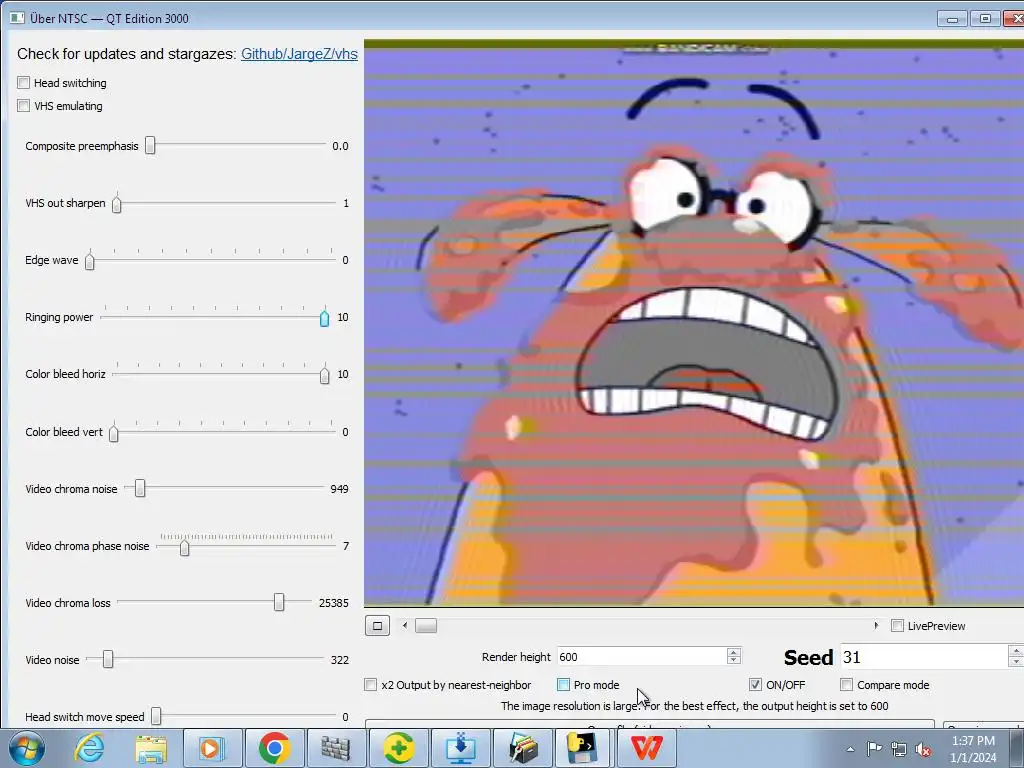Image resolution: width=1024 pixels, height=768 pixels.
Task: Click the Video noise slider handle
Action: 108,660
